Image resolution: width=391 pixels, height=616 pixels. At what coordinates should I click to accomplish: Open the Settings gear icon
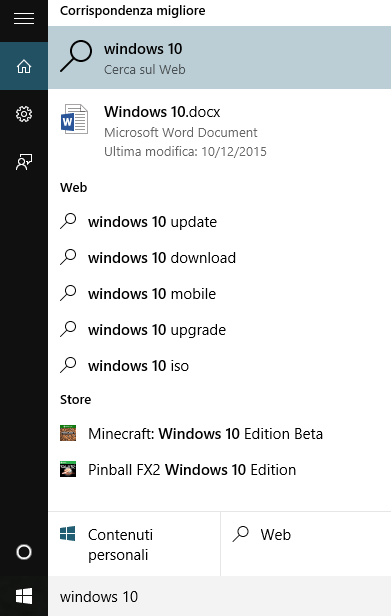tap(24, 114)
